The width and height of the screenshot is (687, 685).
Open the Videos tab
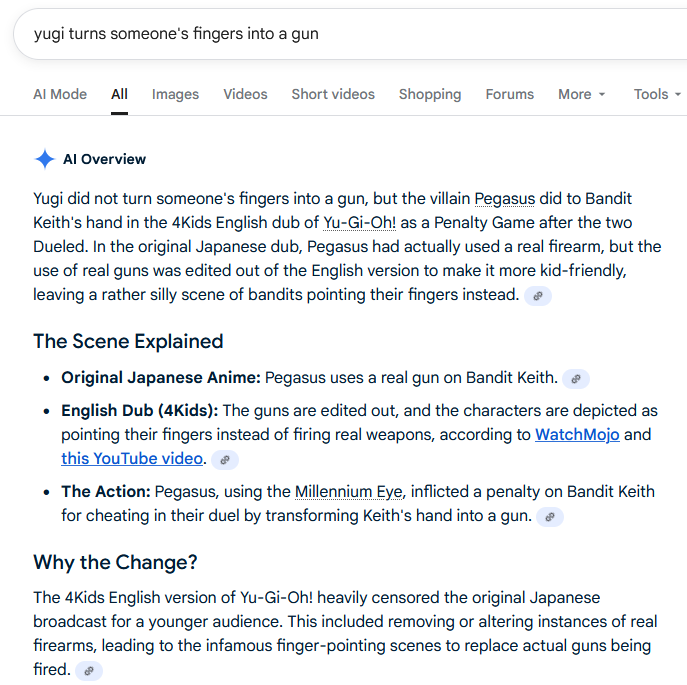pyautogui.click(x=245, y=94)
